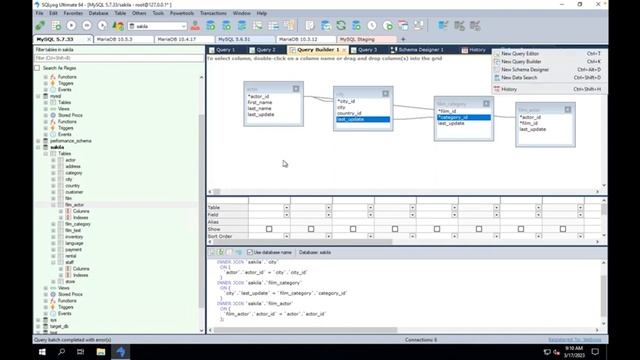The height and width of the screenshot is (360, 640).
Task: Expand the actor table node
Action: (53, 160)
